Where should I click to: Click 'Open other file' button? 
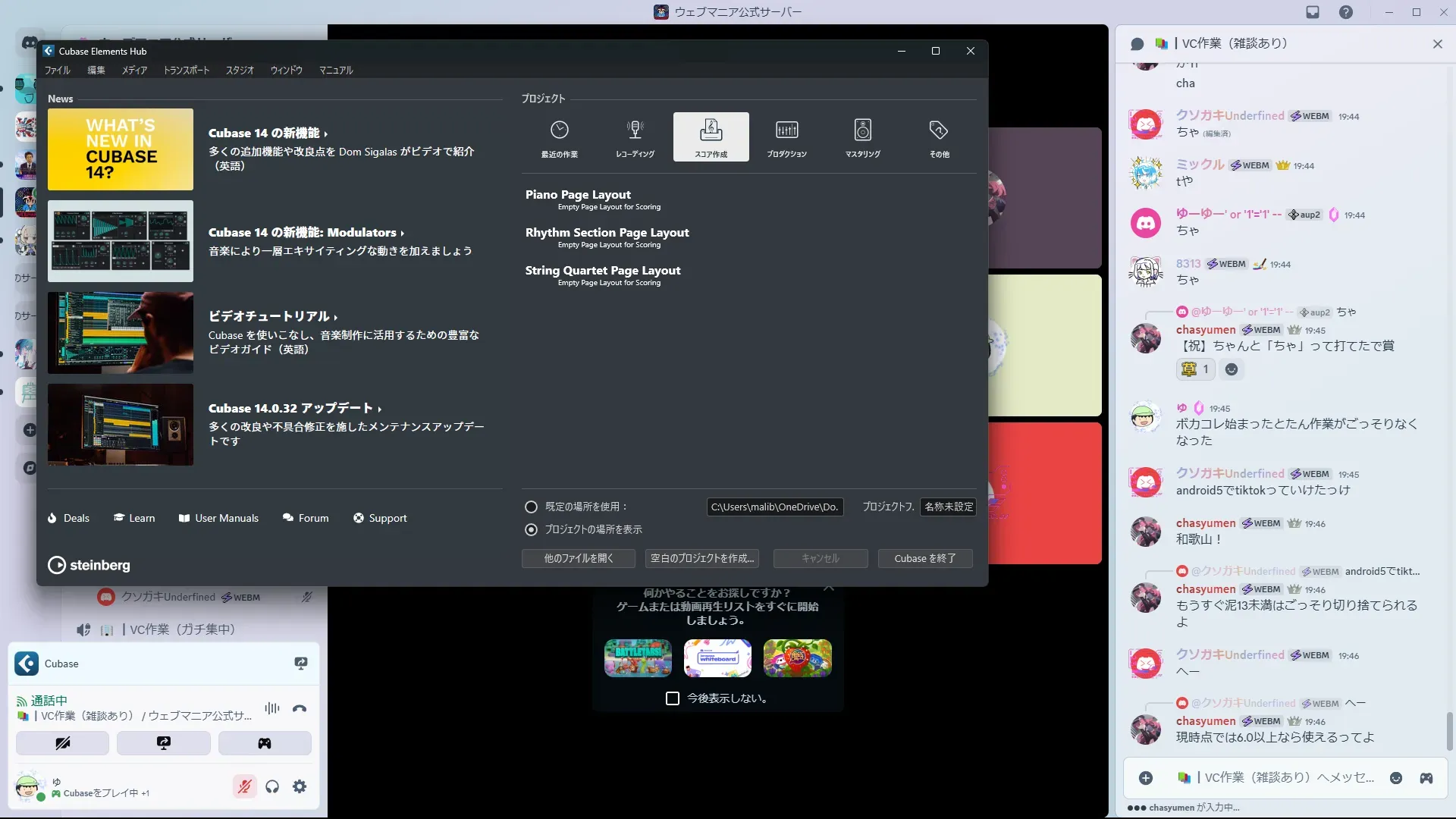tap(579, 558)
